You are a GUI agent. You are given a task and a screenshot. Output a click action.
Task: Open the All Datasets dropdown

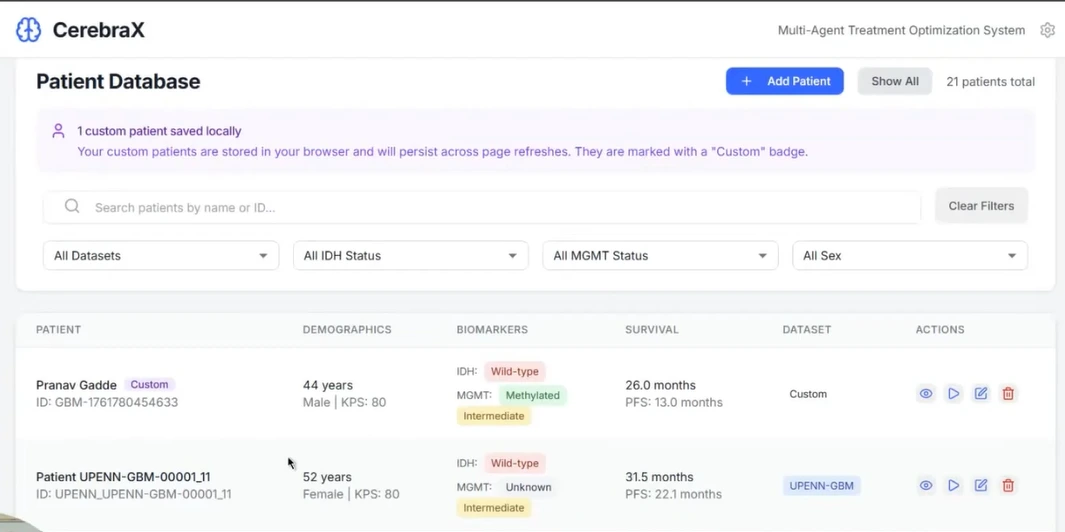(x=161, y=255)
